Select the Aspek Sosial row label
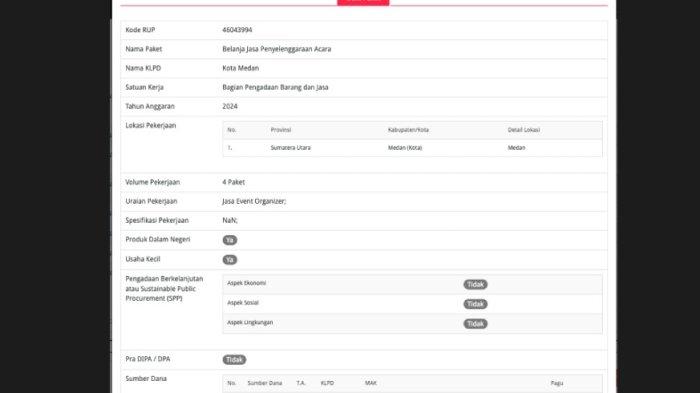Screen dimensions: 700x393 [x=243, y=303]
